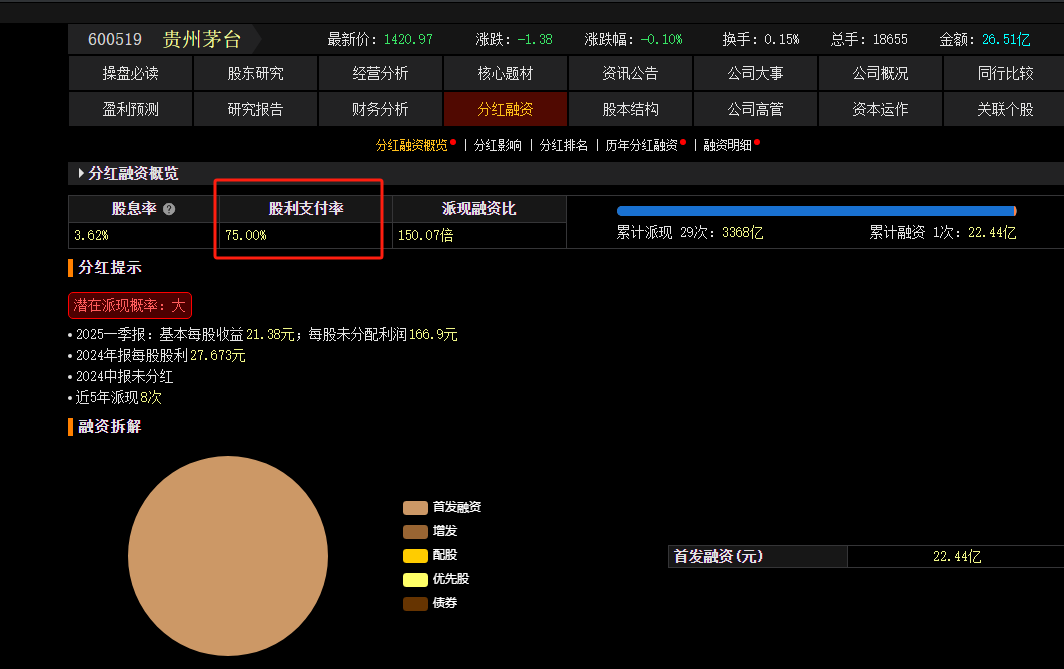Click the 股息率 help question-mark icon
This screenshot has height=669, width=1064.
tap(169, 209)
